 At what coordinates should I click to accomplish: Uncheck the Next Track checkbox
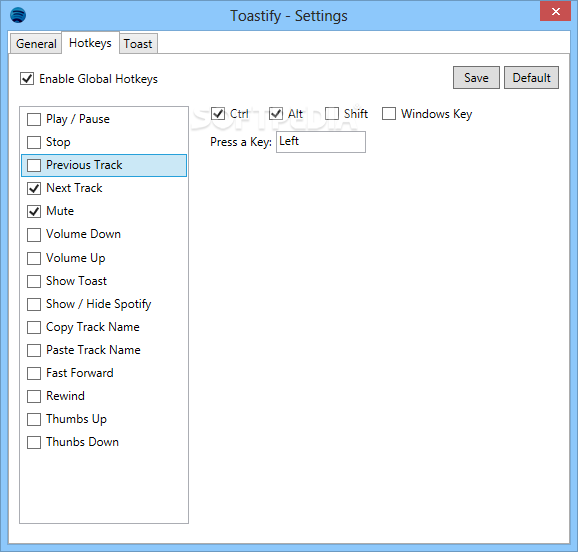click(x=34, y=188)
